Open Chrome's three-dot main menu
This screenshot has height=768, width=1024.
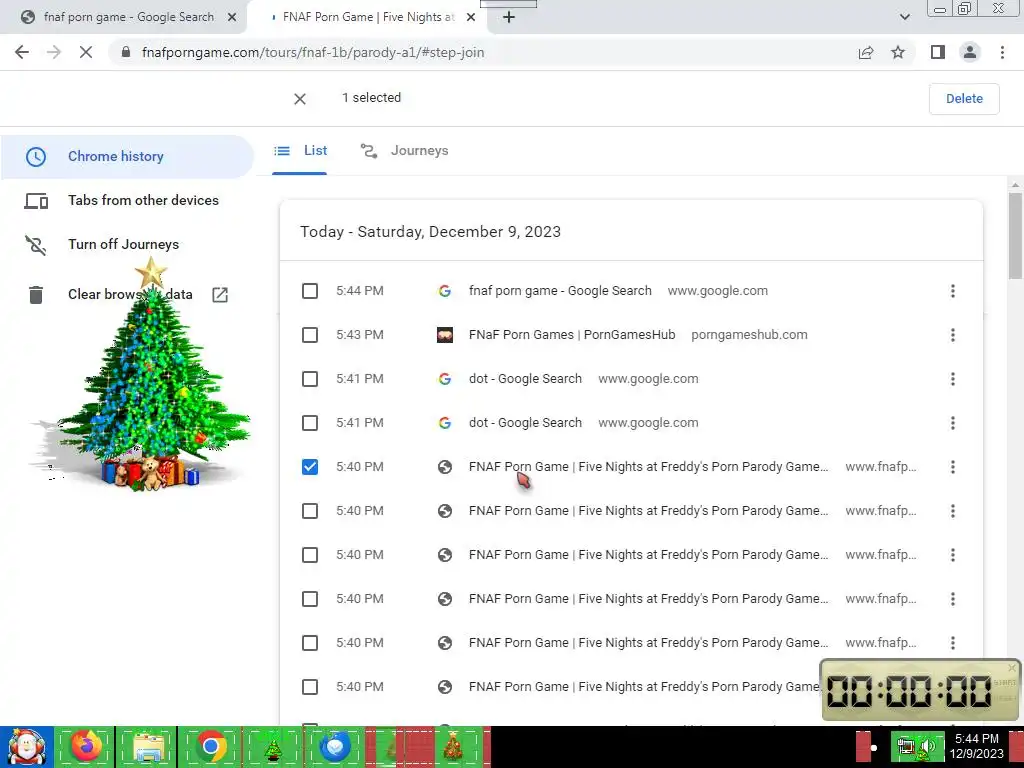click(x=1002, y=52)
